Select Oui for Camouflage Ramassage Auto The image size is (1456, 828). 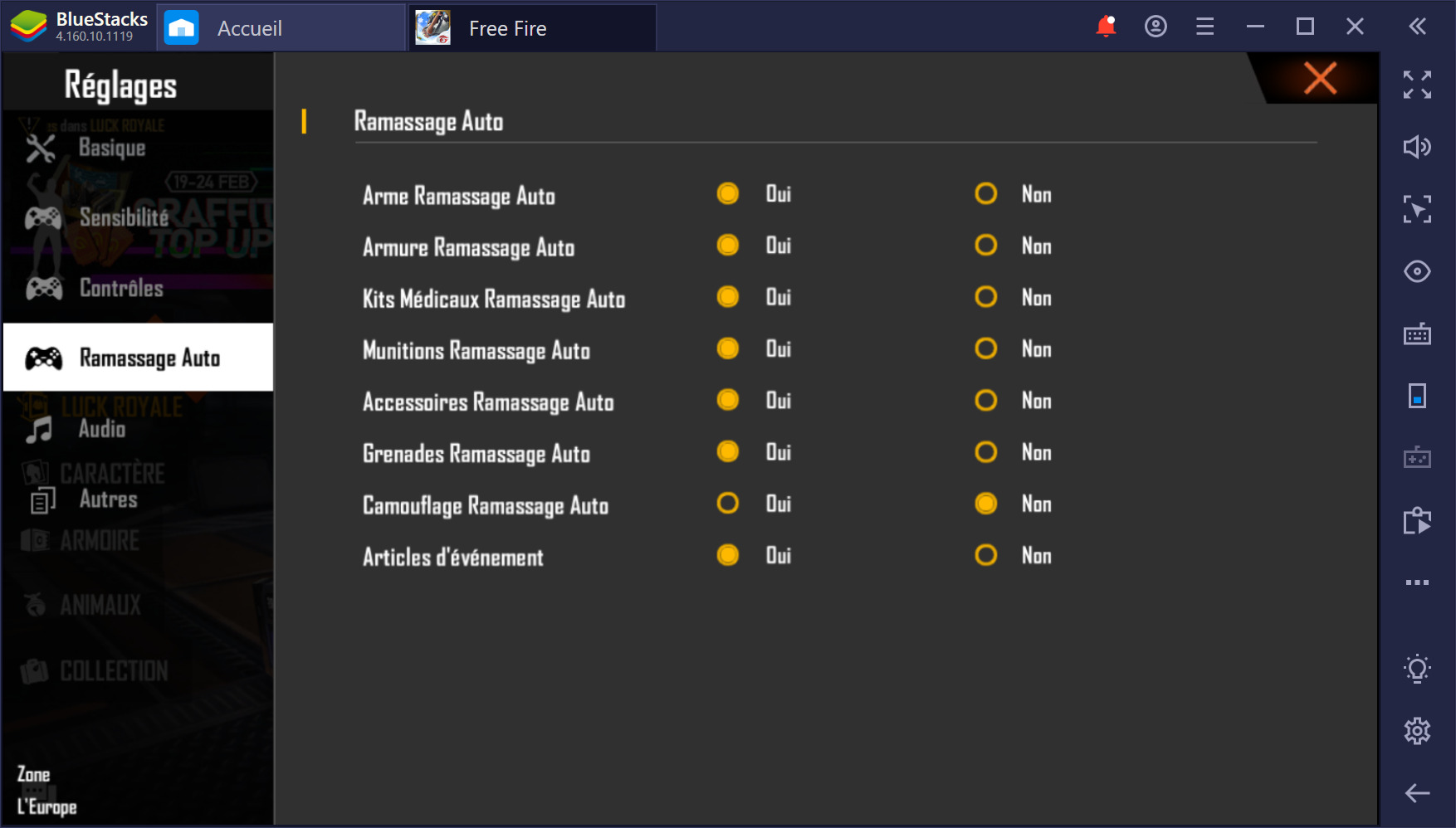point(728,504)
